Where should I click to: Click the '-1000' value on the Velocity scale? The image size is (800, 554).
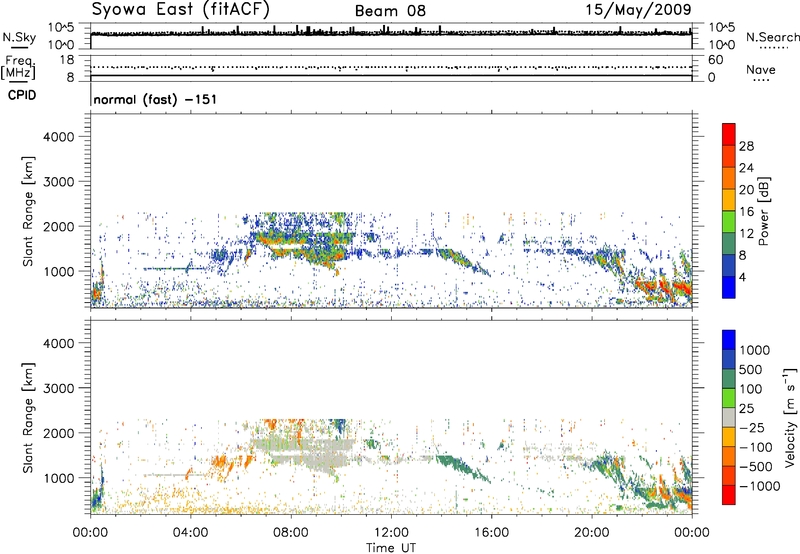tap(759, 486)
